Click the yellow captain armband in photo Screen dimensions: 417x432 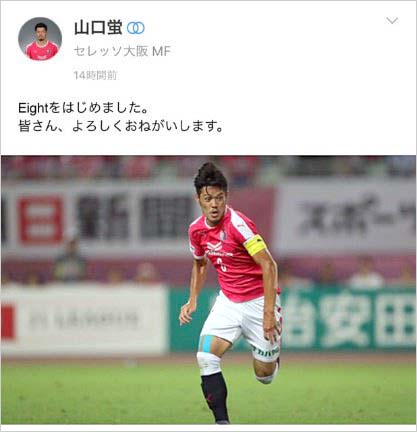(255, 245)
